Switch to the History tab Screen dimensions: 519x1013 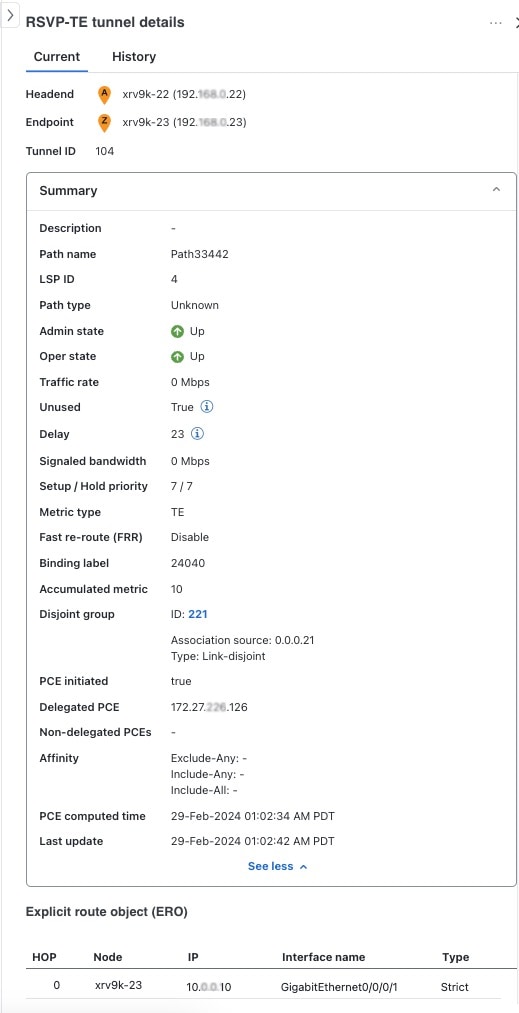tap(134, 57)
